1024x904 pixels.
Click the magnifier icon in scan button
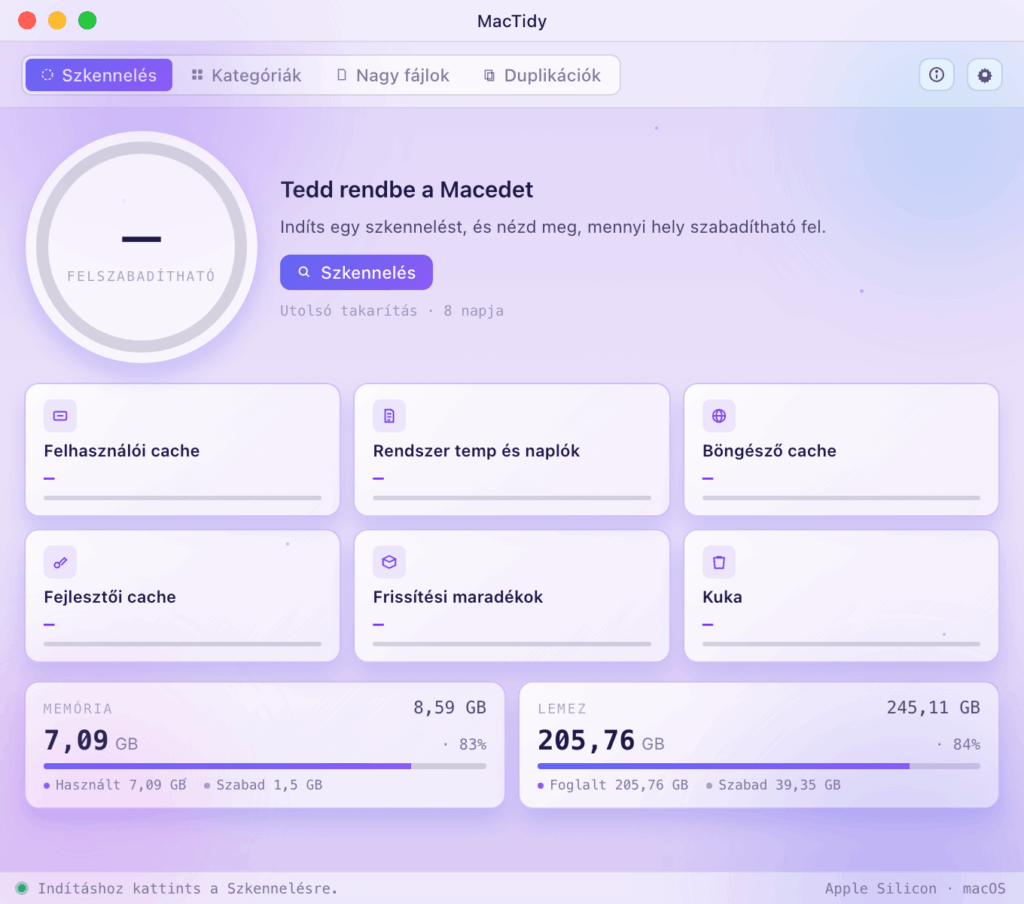pyautogui.click(x=304, y=272)
